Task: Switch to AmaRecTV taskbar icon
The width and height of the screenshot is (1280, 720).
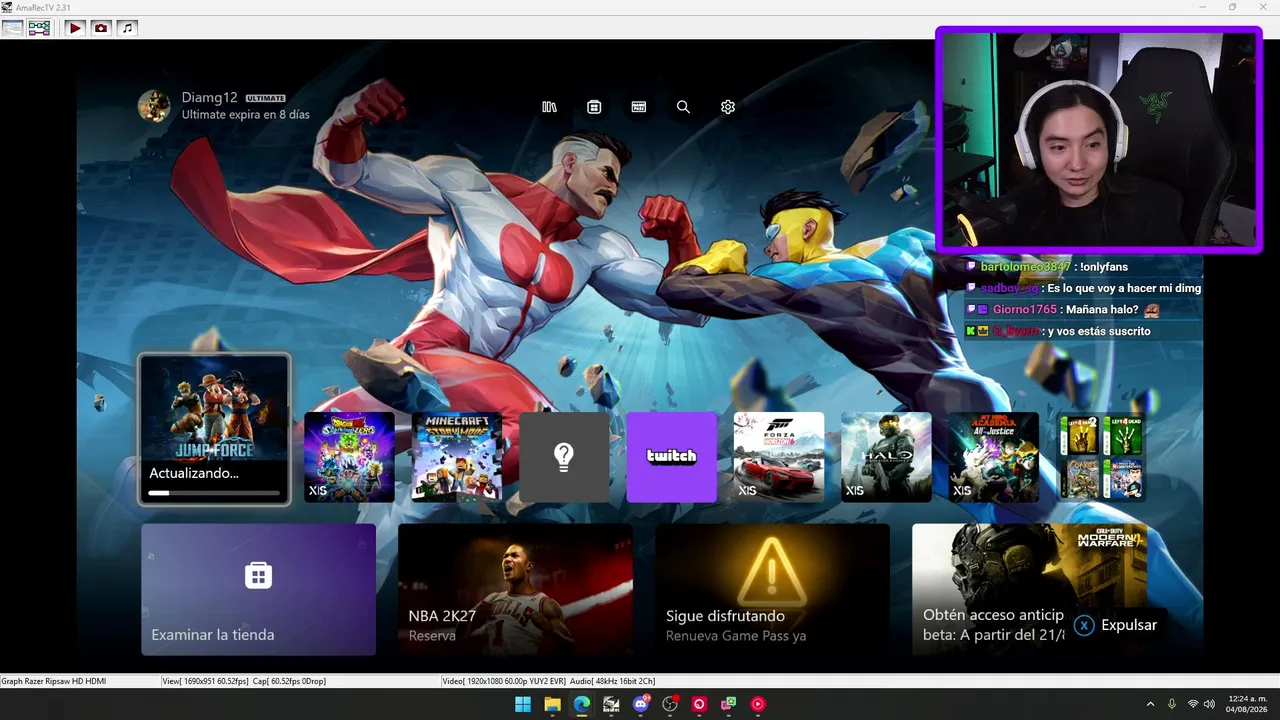Action: [611, 704]
